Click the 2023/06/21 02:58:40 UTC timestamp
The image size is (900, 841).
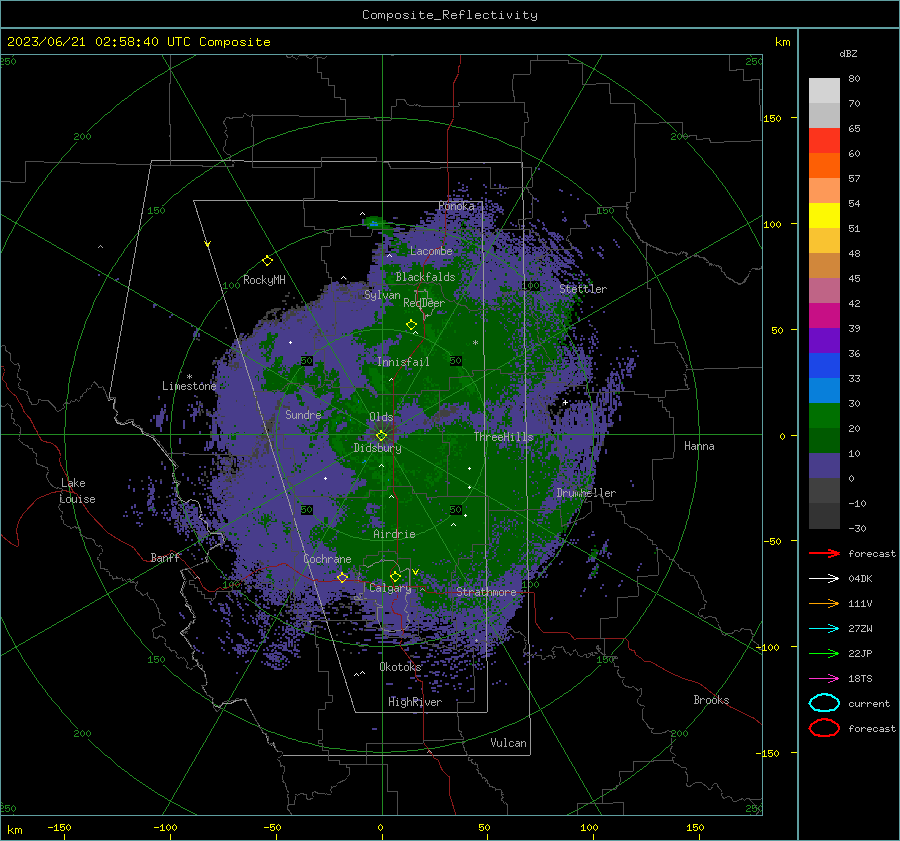pyautogui.click(x=138, y=42)
